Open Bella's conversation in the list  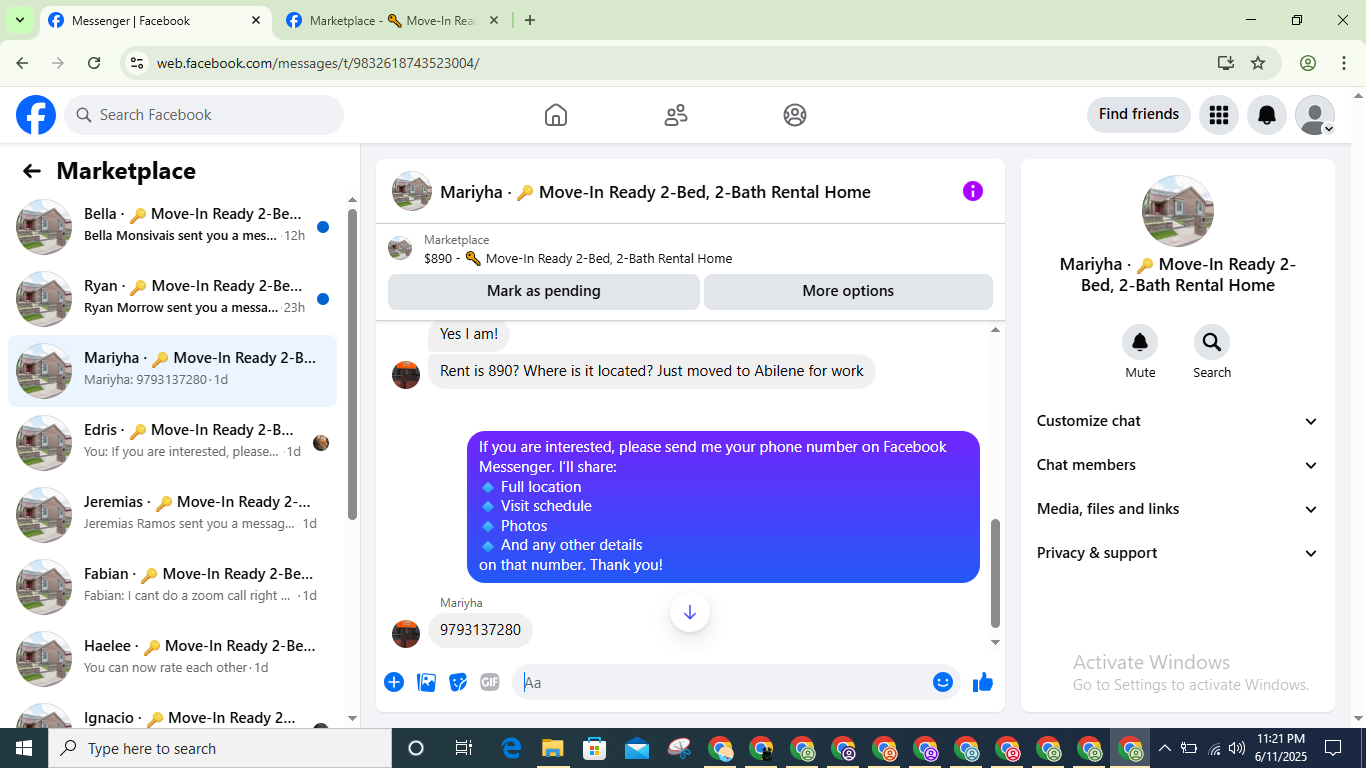click(172, 227)
